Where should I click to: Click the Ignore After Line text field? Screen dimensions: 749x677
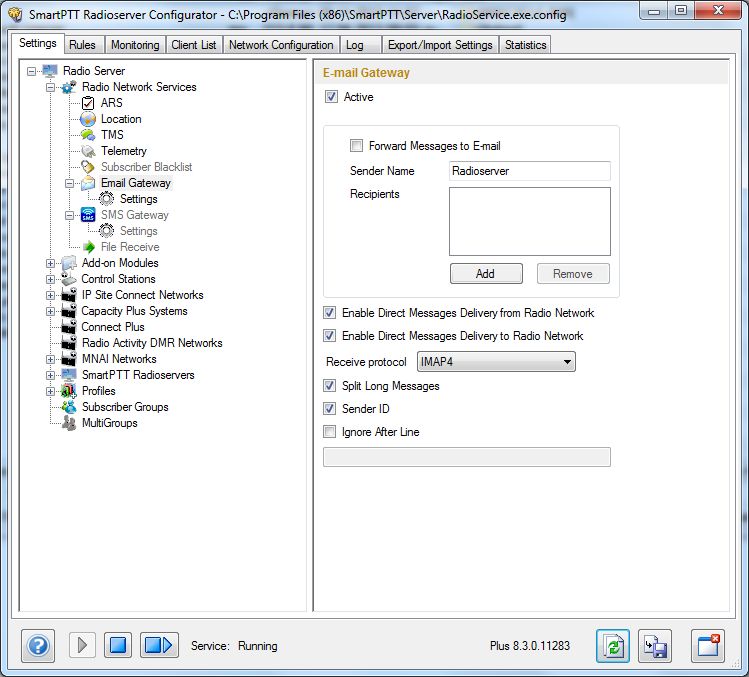pos(467,457)
